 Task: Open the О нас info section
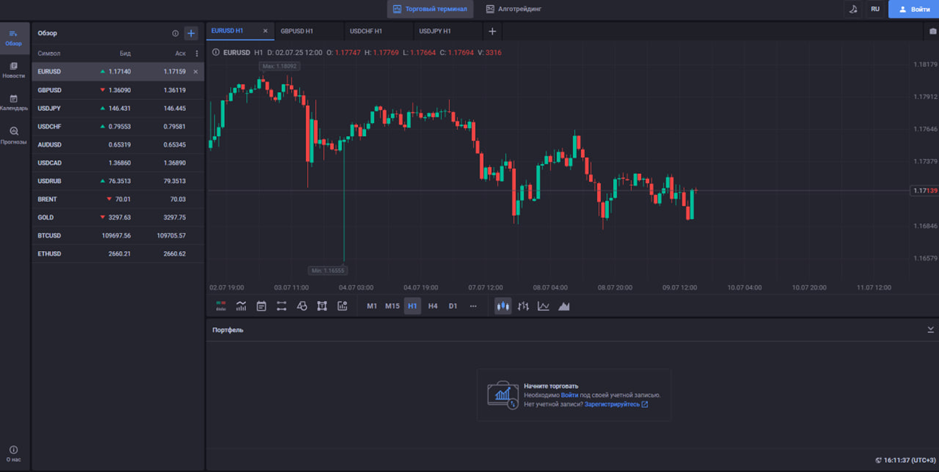click(13, 454)
